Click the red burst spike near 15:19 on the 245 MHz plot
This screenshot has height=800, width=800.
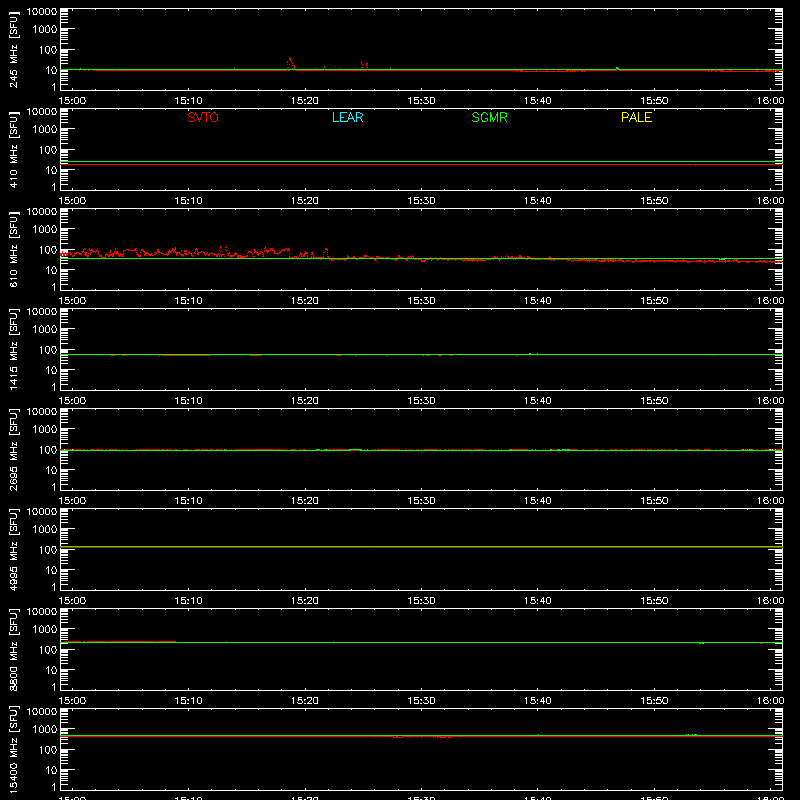click(290, 63)
